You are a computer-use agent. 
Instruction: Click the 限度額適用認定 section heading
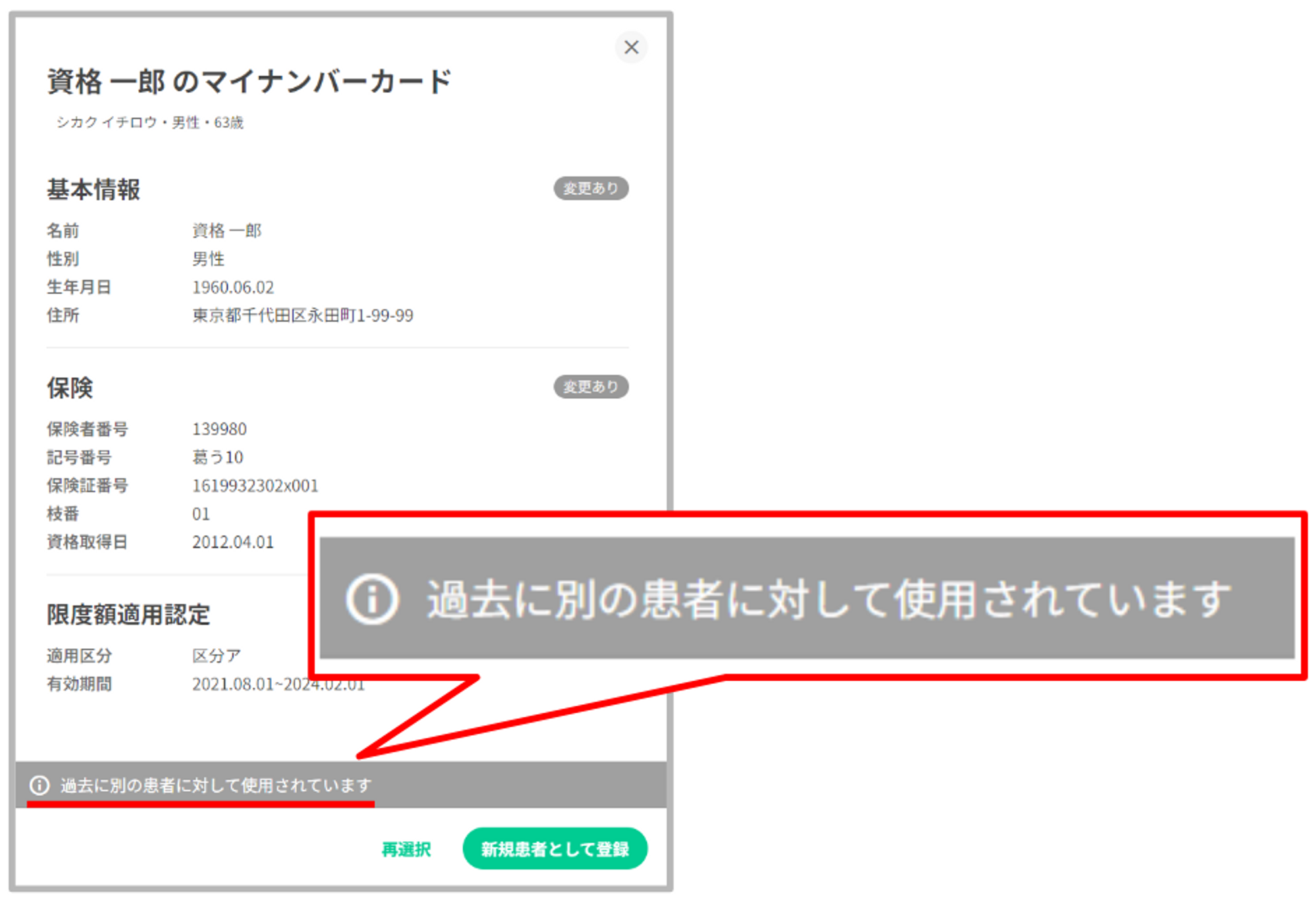[128, 615]
